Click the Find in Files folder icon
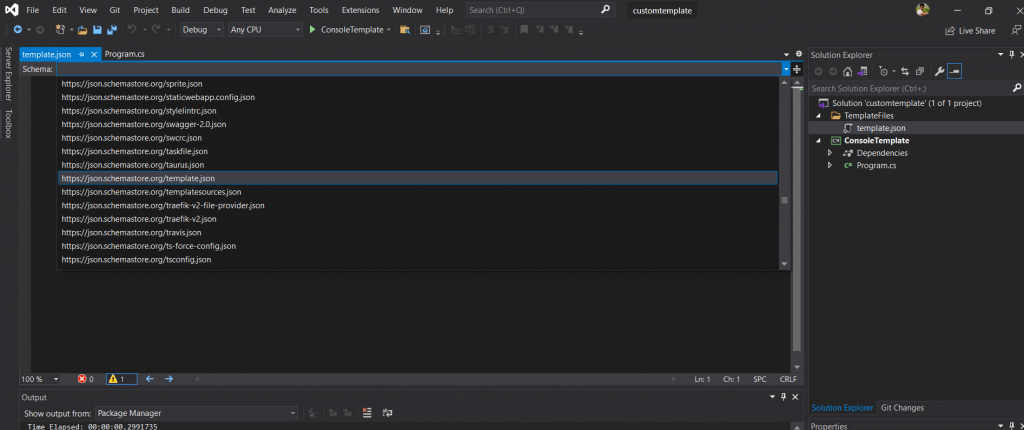1024x430 pixels. click(405, 29)
